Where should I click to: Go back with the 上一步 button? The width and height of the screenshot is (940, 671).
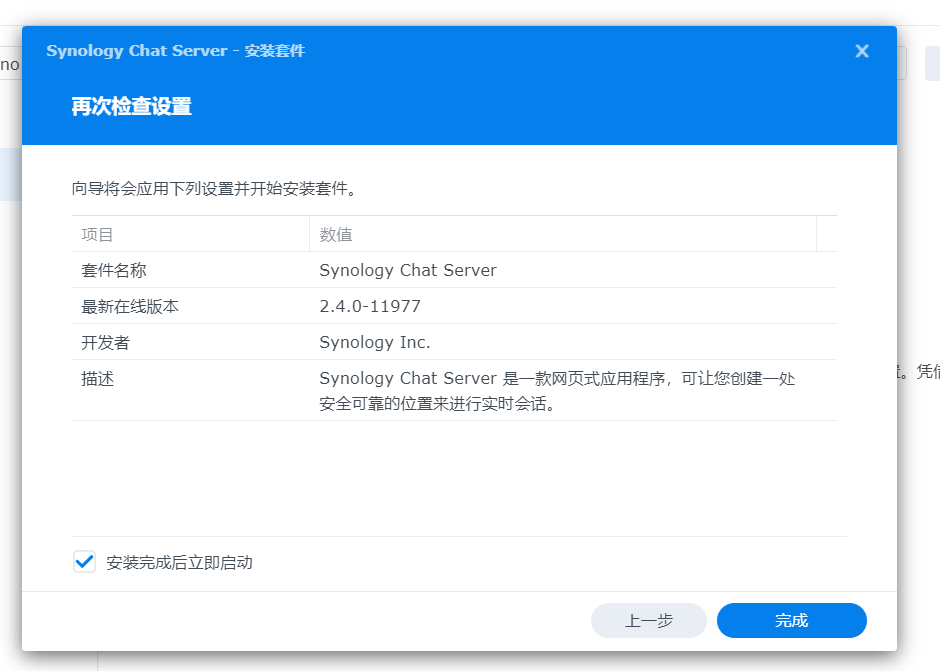pos(649,620)
